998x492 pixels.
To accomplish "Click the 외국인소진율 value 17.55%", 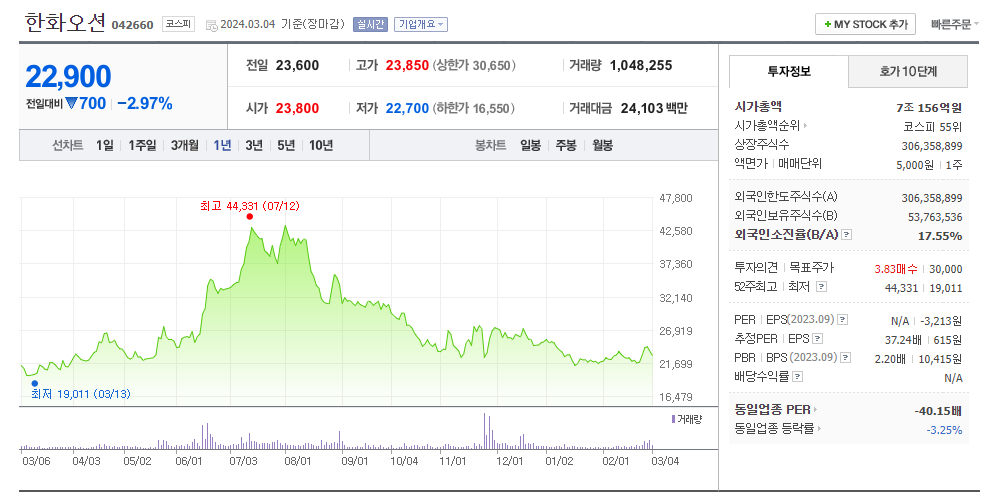I will tap(940, 235).
